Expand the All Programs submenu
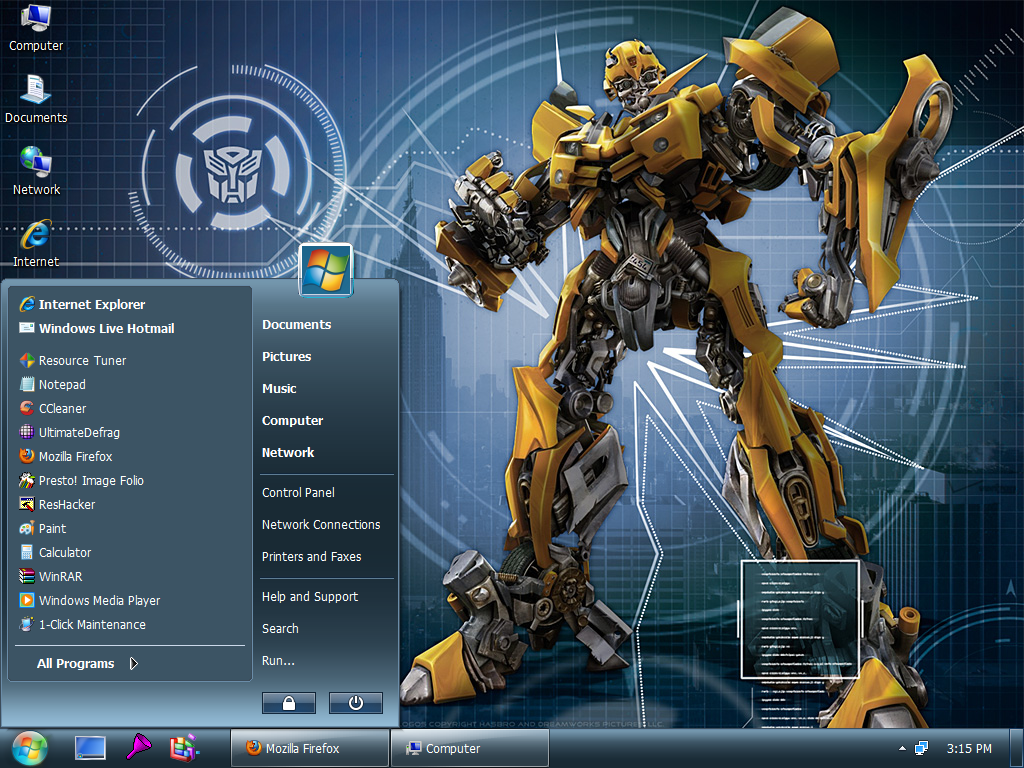Image resolution: width=1024 pixels, height=768 pixels. click(x=75, y=663)
